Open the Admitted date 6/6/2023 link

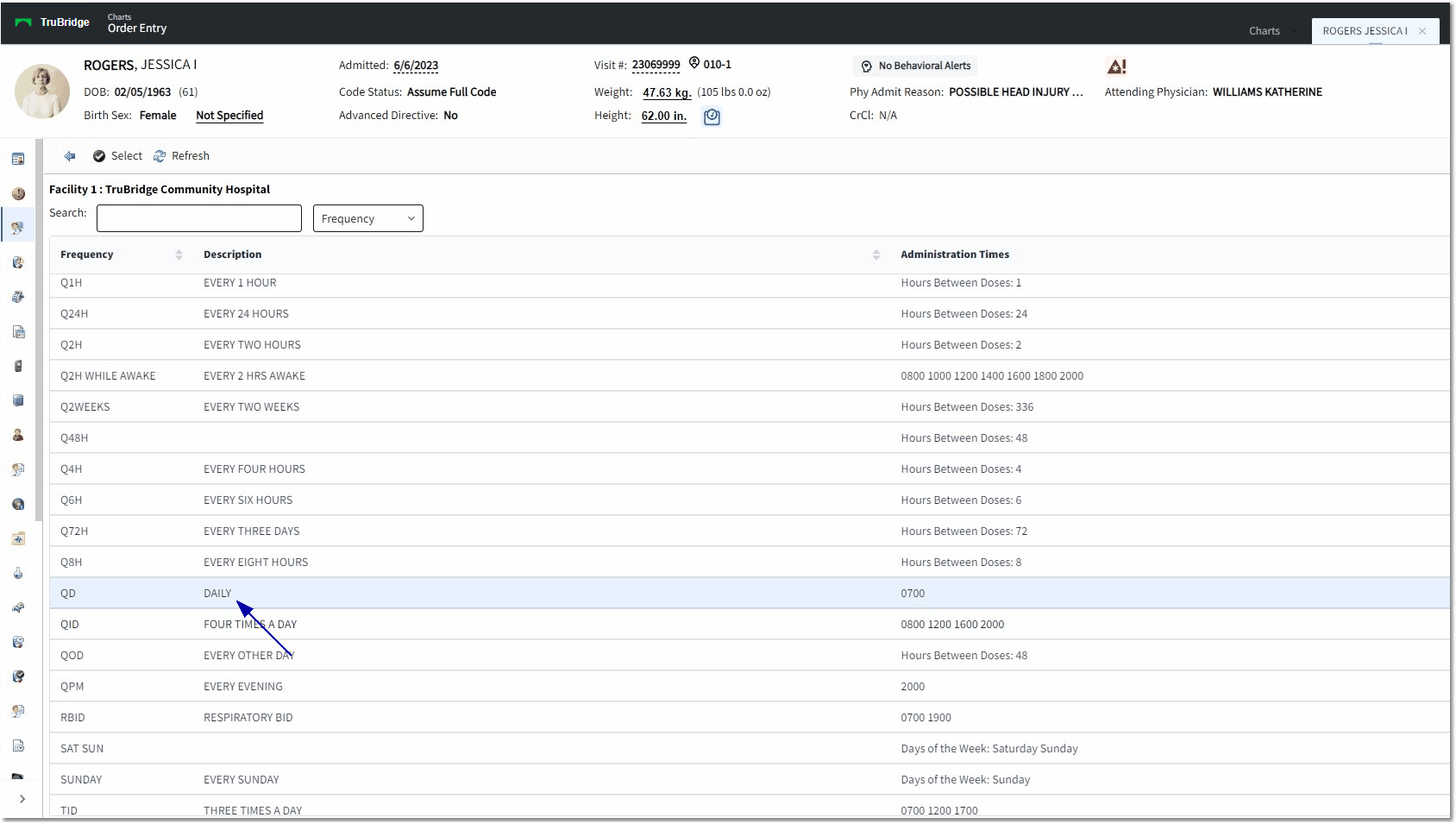416,66
